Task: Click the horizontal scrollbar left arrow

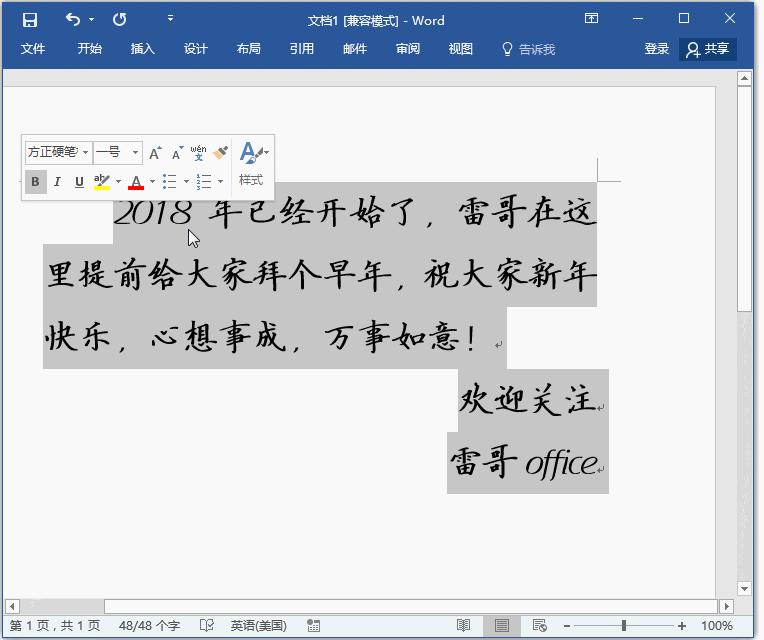Action: [x=12, y=606]
